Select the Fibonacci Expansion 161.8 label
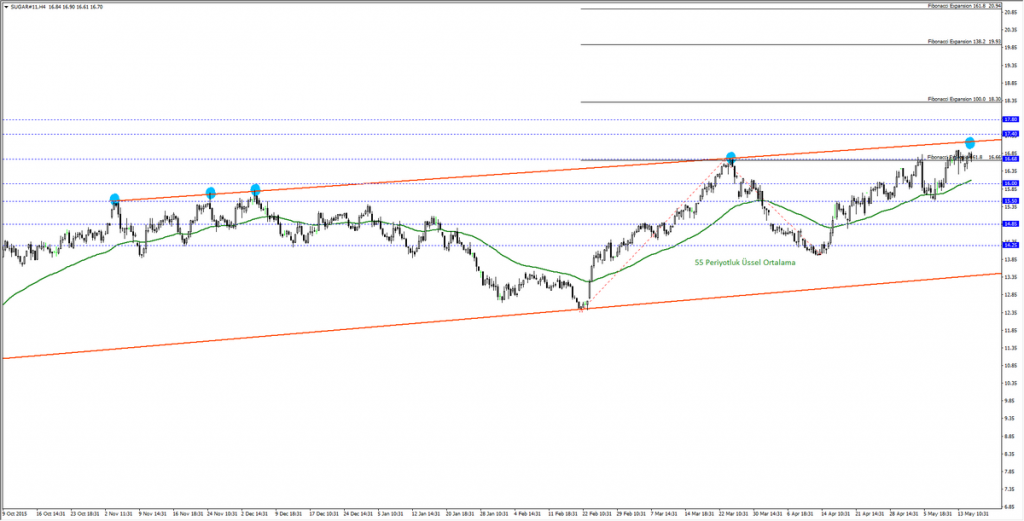 [965, 6]
